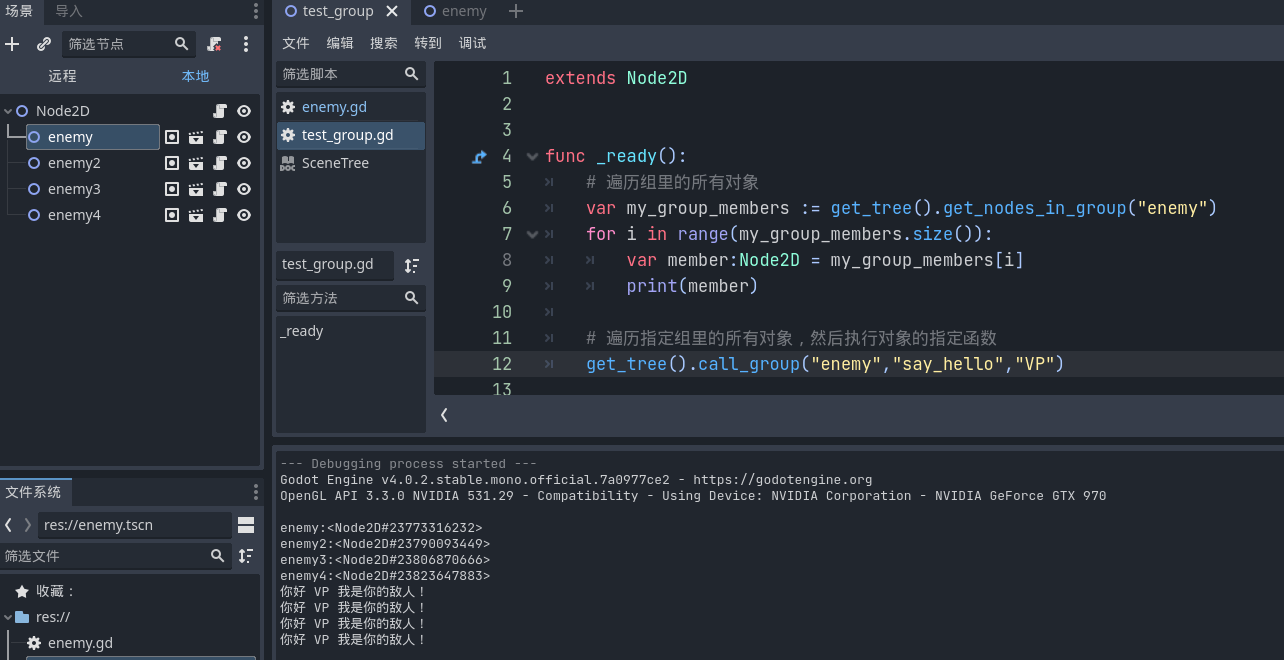The image size is (1284, 660).
Task: Hide the enemy2 node
Action: [x=244, y=163]
